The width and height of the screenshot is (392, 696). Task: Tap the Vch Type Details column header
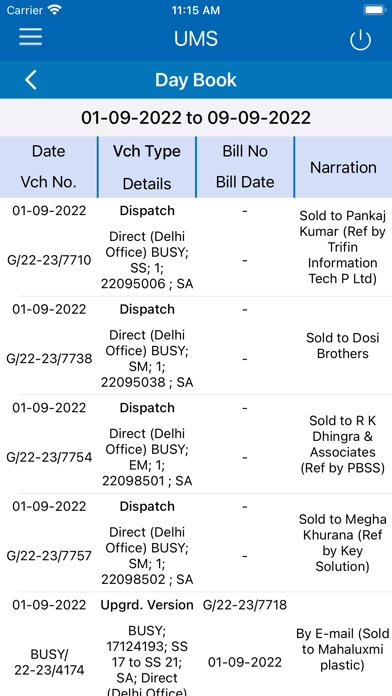147,167
